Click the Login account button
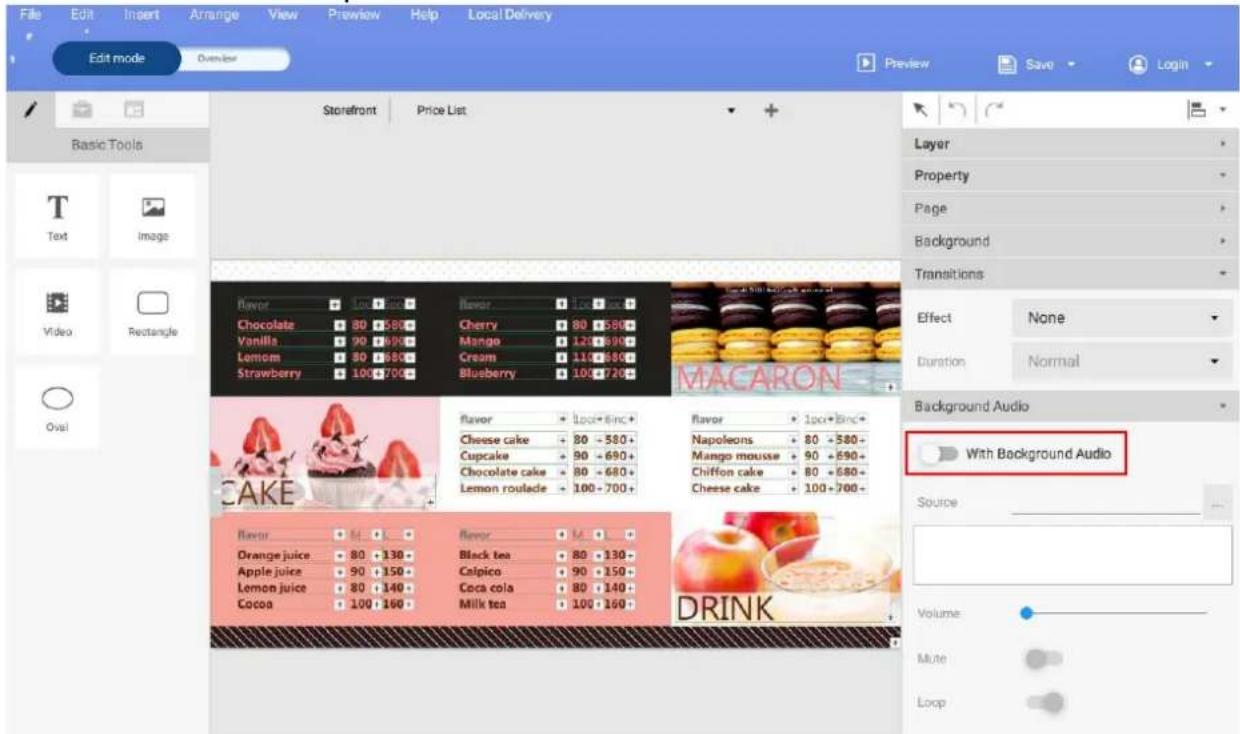1240x734 pixels. click(x=1170, y=63)
